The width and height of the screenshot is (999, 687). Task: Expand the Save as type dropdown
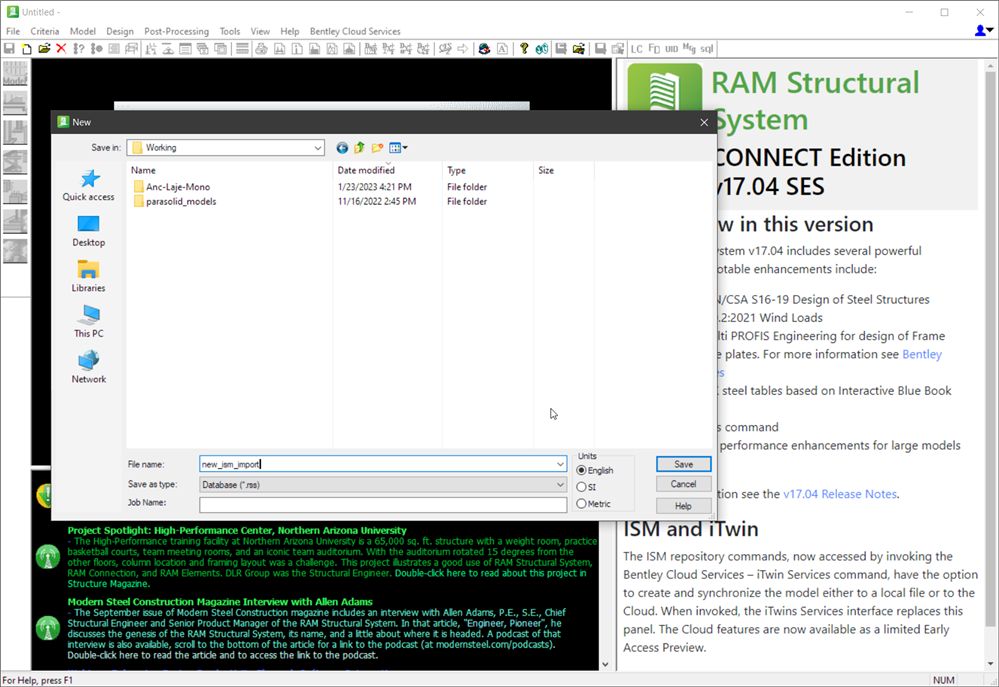560,485
